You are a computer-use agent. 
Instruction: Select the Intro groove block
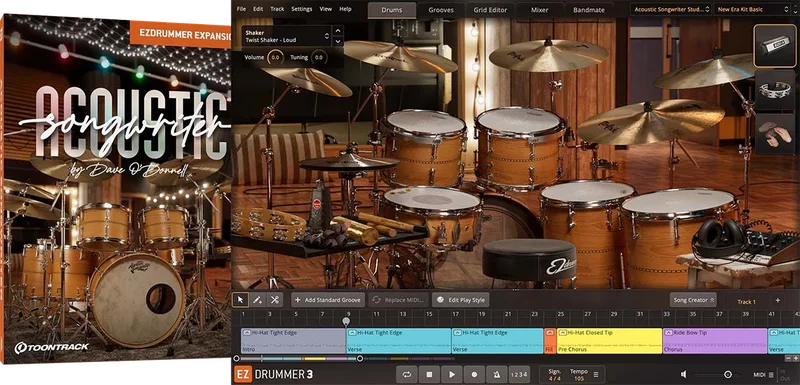coord(293,341)
